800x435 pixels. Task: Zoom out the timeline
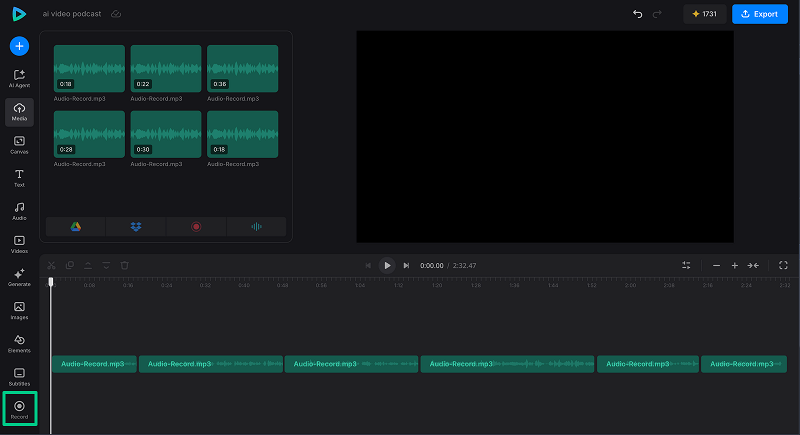click(716, 265)
